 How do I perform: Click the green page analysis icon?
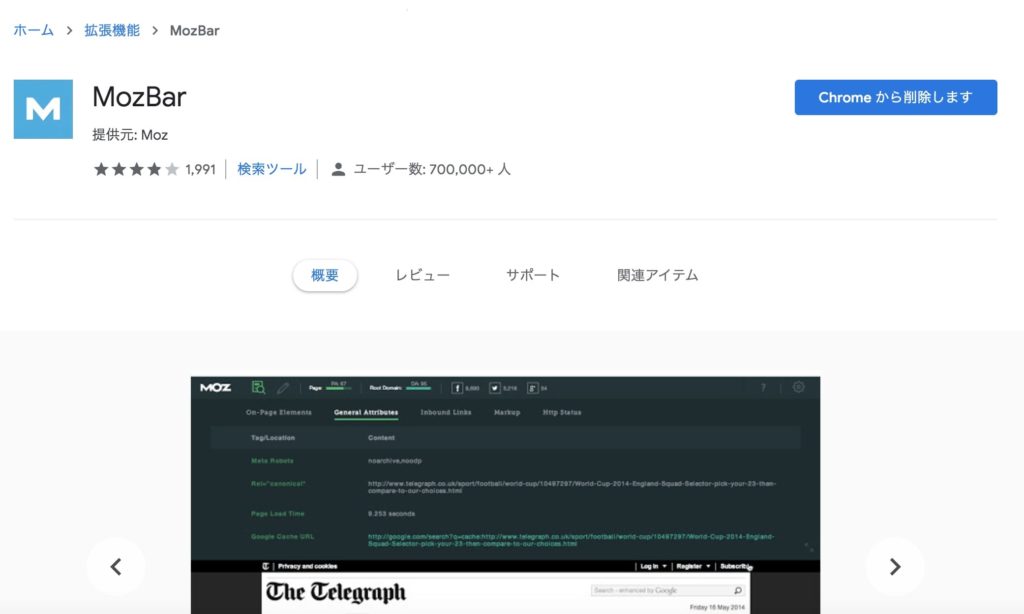pyautogui.click(x=259, y=387)
